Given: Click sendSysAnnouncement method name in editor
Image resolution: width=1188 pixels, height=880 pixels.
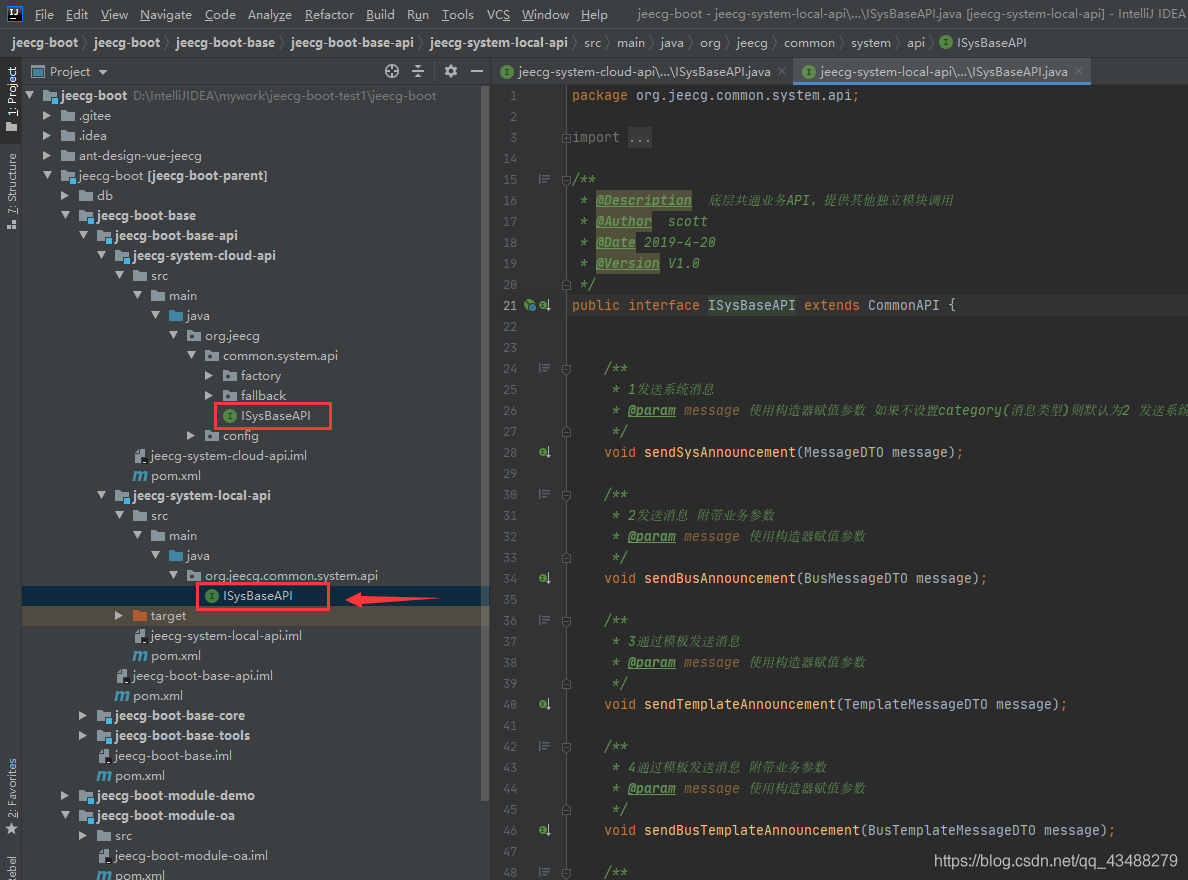Looking at the screenshot, I should click(720, 453).
